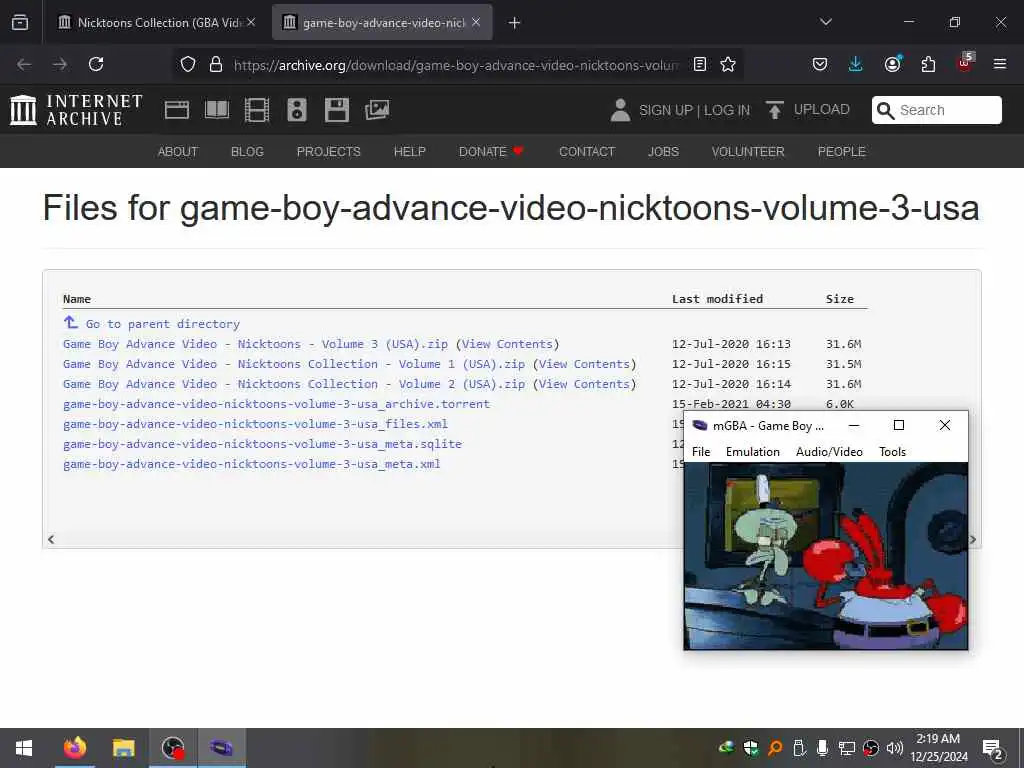Open the Texts (book) icon
This screenshot has height=768, width=1024.
tap(217, 110)
